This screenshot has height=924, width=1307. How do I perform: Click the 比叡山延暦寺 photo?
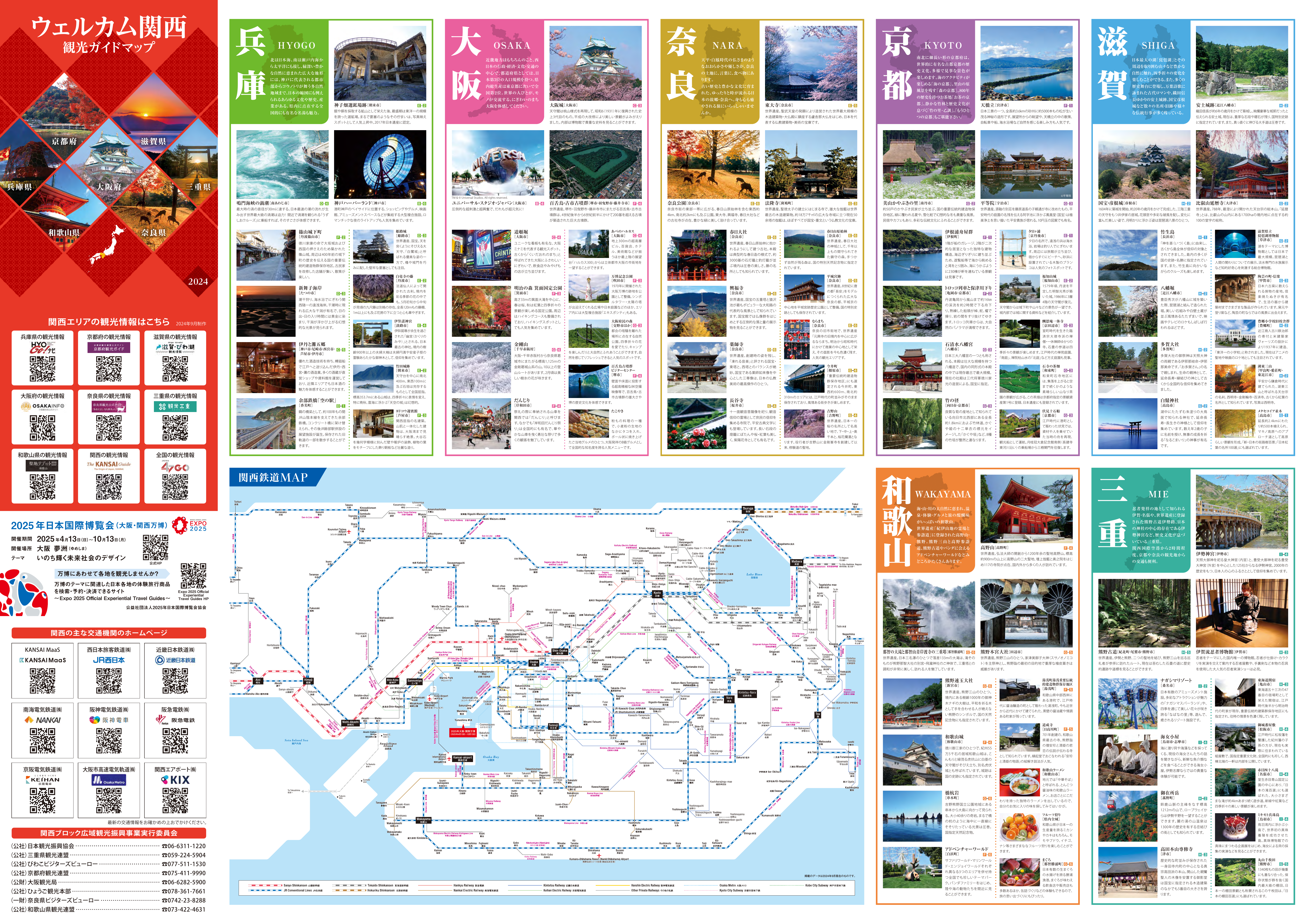click(x=1242, y=164)
